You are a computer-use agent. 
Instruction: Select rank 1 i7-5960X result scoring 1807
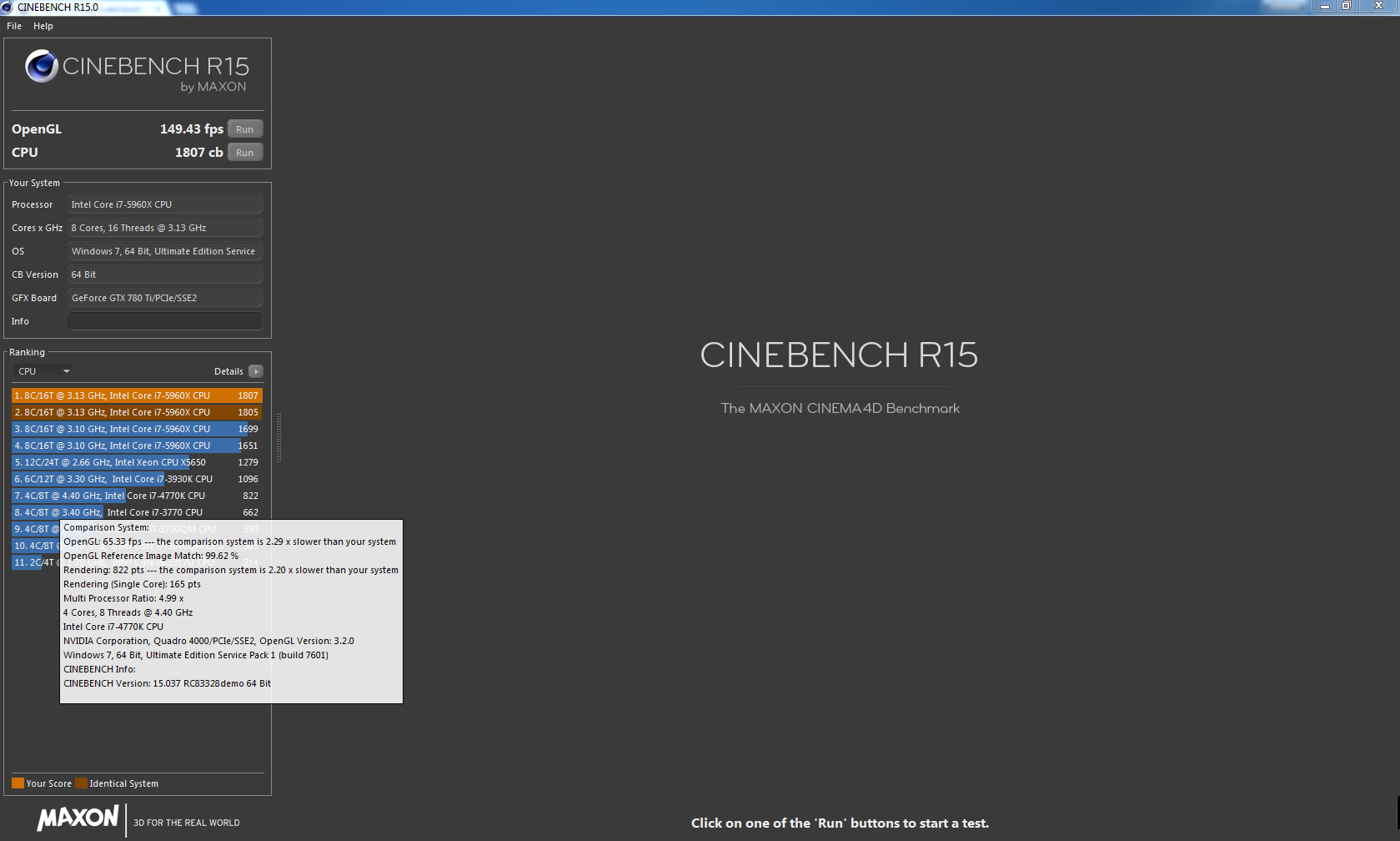[137, 395]
